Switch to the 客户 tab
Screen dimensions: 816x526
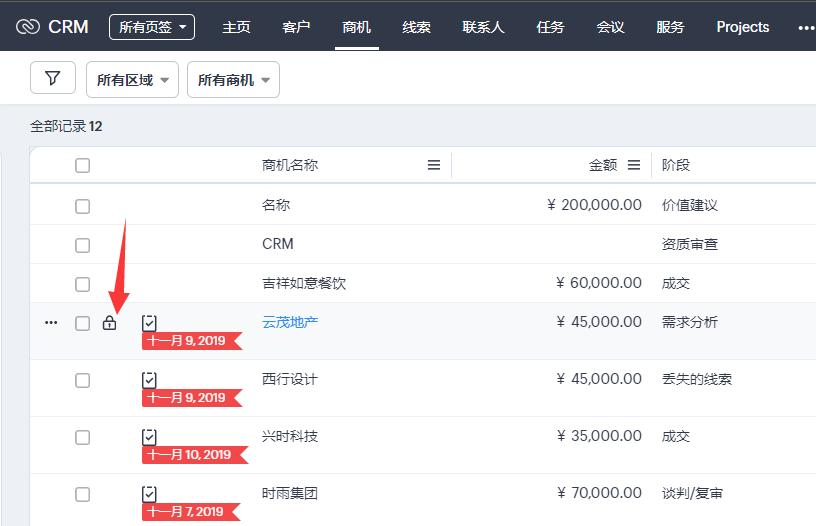tap(296, 27)
